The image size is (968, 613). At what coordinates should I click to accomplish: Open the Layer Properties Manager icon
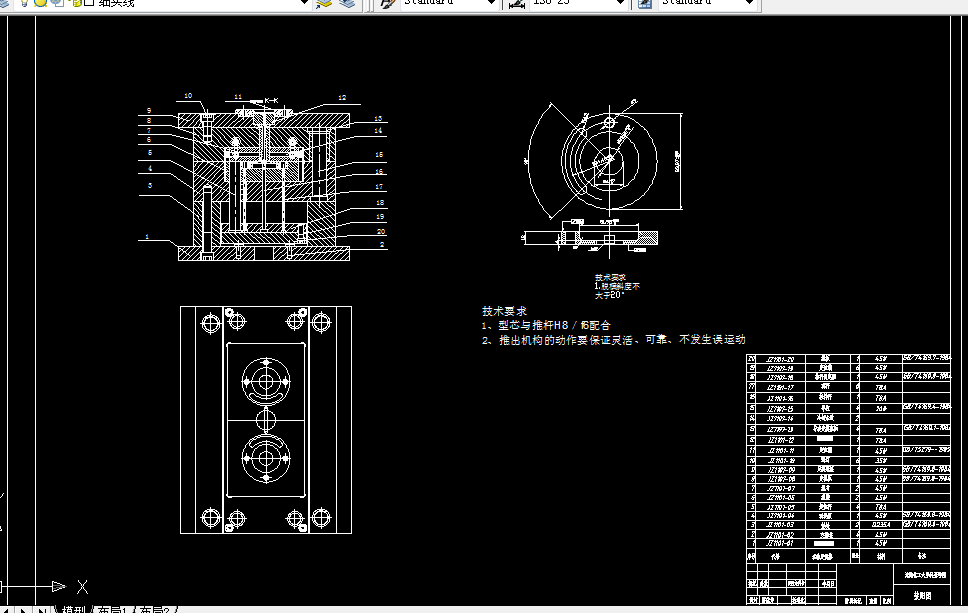coord(6,5)
